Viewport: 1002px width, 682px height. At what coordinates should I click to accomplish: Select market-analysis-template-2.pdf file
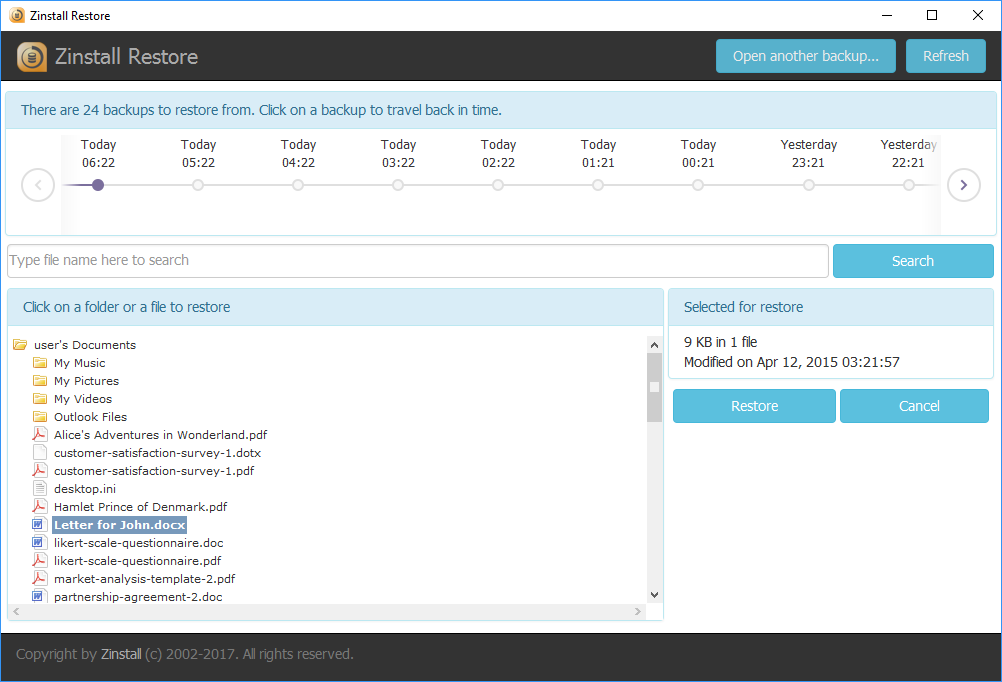click(144, 578)
